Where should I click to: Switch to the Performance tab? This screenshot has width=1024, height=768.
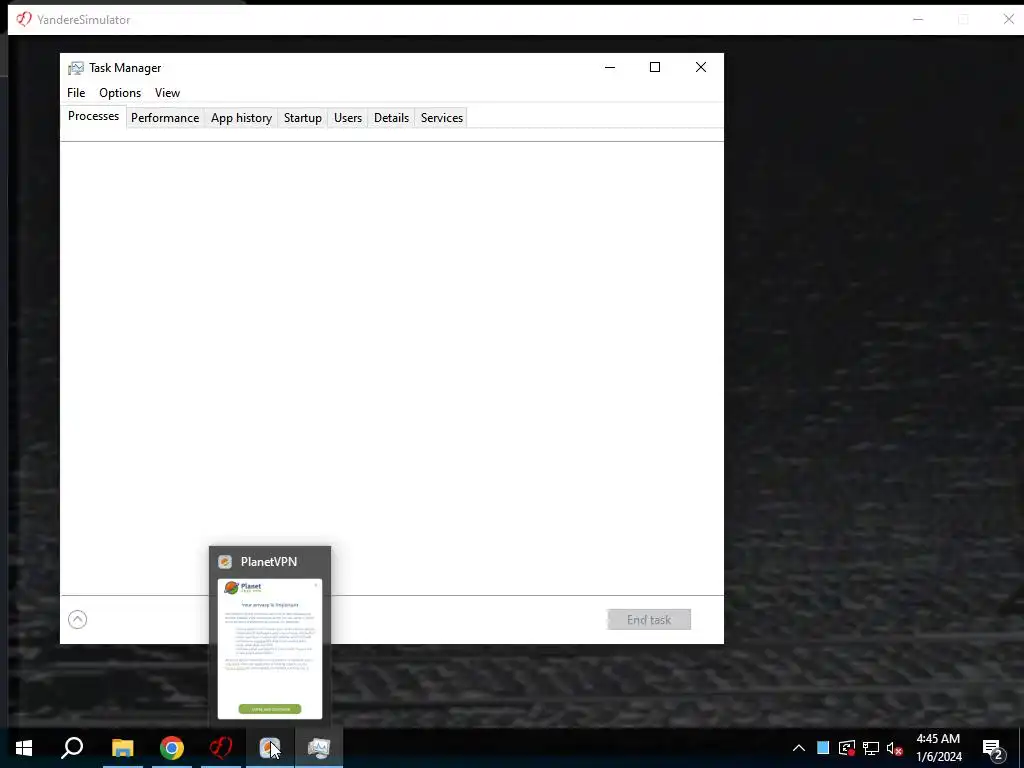point(165,118)
